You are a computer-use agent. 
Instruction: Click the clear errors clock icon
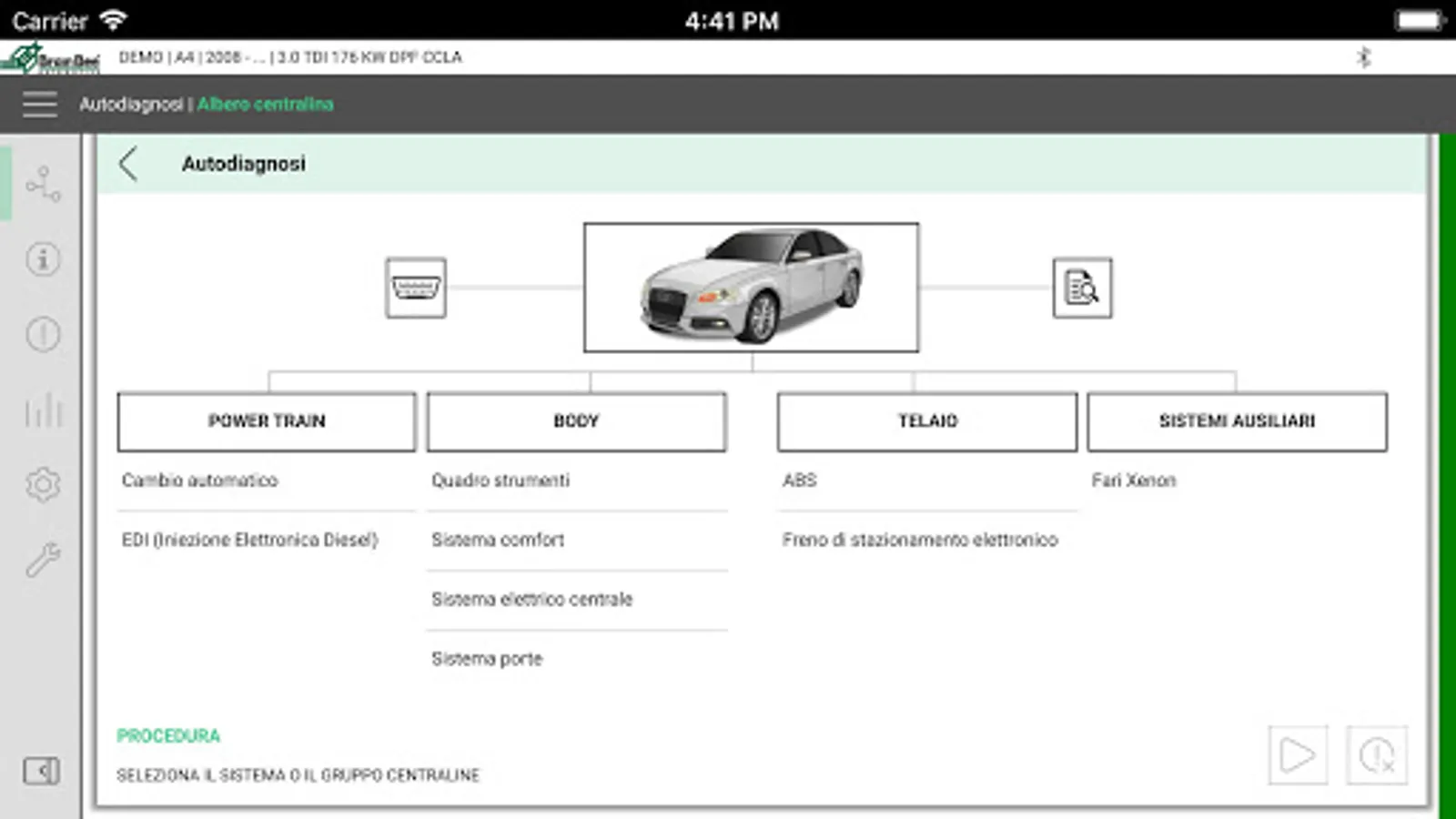(x=1377, y=754)
